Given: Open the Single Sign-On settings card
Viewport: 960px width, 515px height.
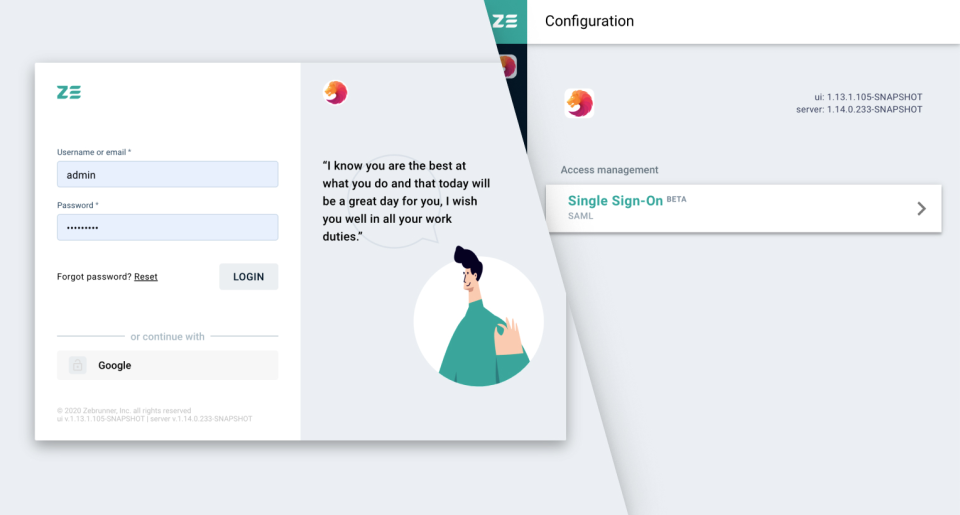Looking at the screenshot, I should point(743,208).
